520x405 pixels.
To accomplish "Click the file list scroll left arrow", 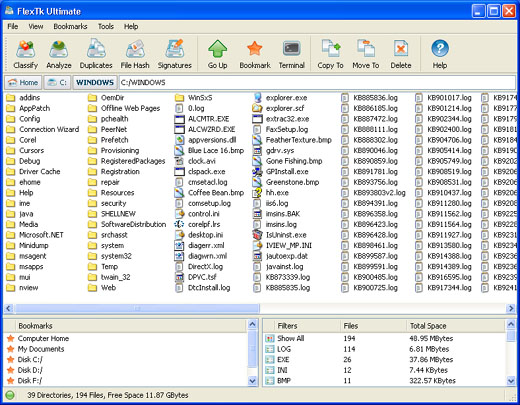I will pyautogui.click(x=9, y=308).
